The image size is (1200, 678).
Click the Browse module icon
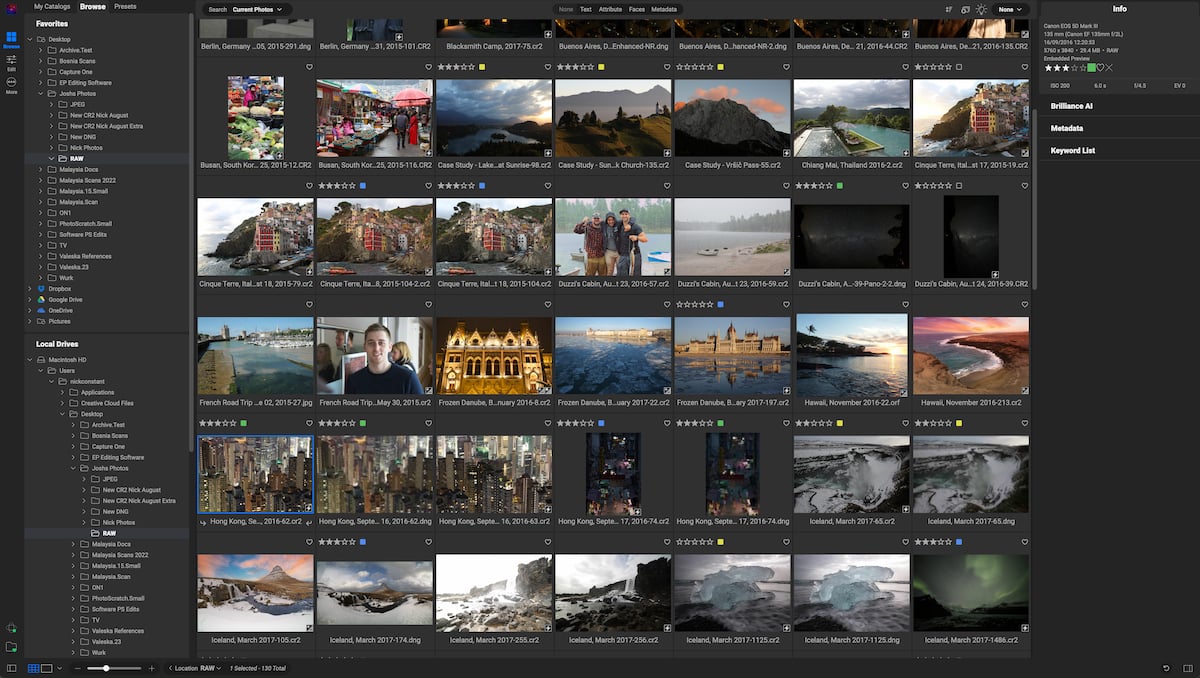[12, 38]
